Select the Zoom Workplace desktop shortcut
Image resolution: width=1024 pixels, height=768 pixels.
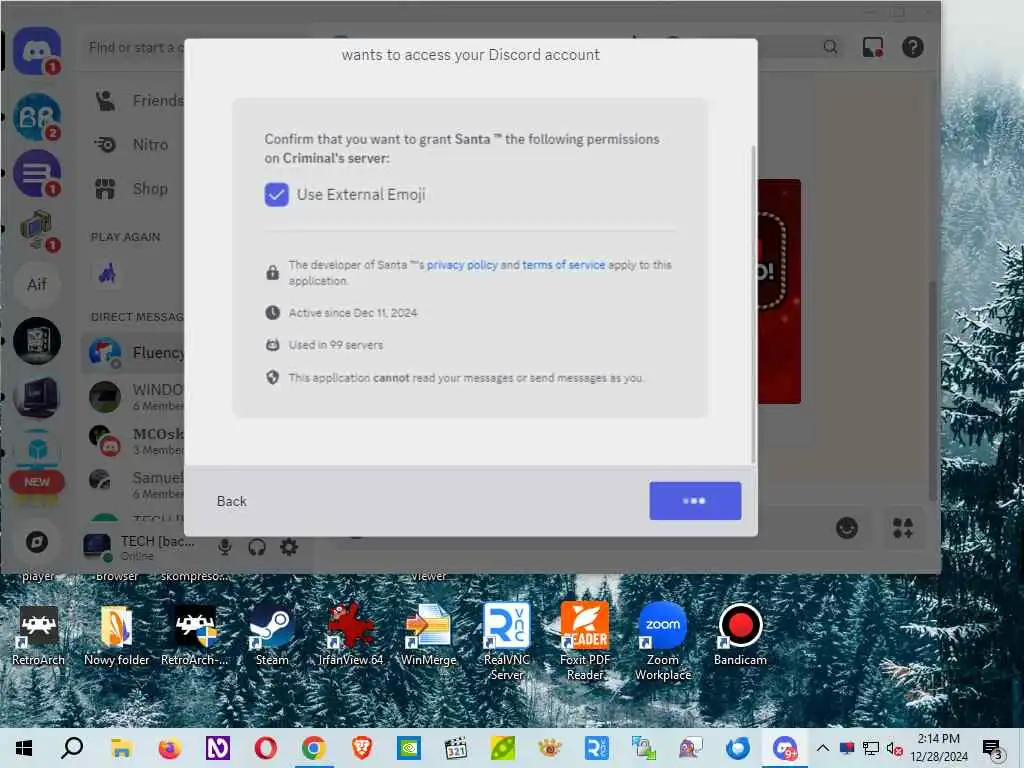(x=663, y=641)
